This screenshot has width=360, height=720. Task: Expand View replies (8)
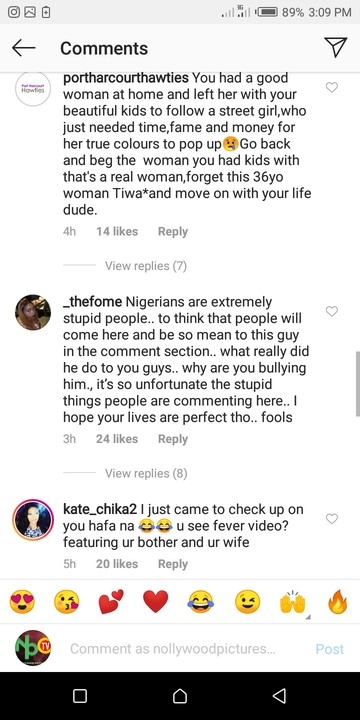(146, 473)
